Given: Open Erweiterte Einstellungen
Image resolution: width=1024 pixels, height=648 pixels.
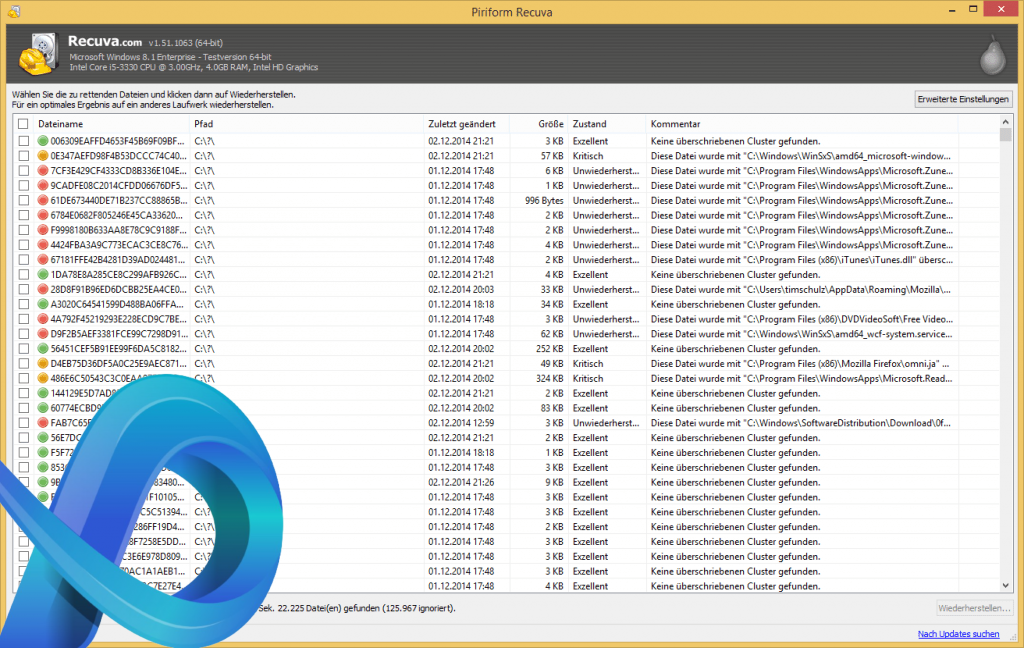Looking at the screenshot, I should tap(963, 99).
